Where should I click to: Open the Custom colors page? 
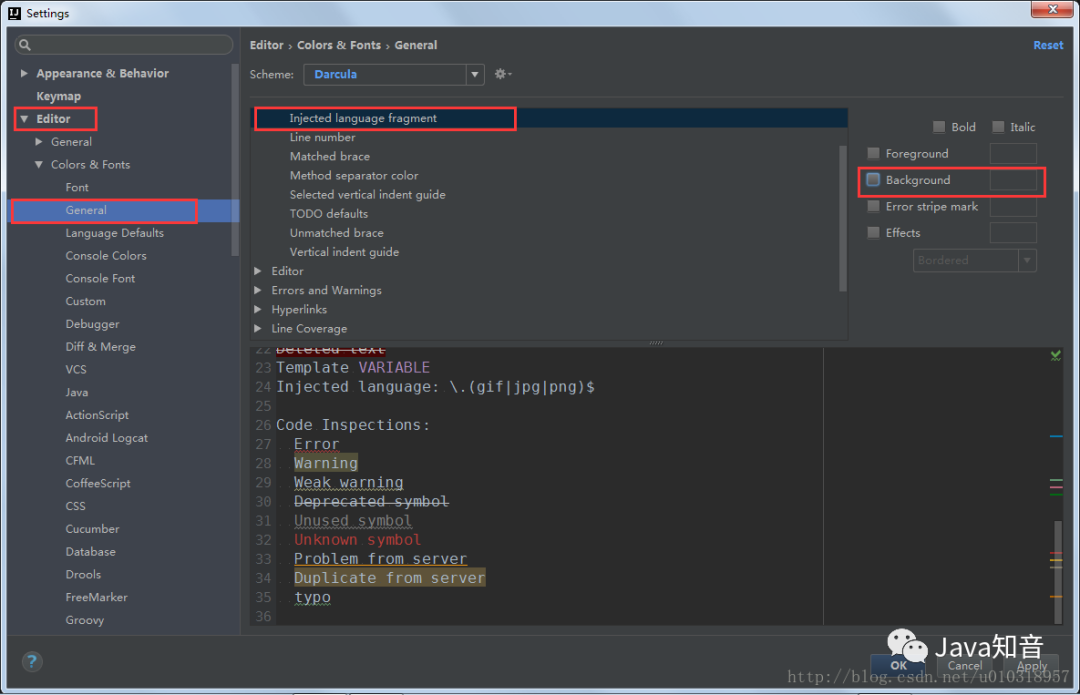click(x=85, y=301)
